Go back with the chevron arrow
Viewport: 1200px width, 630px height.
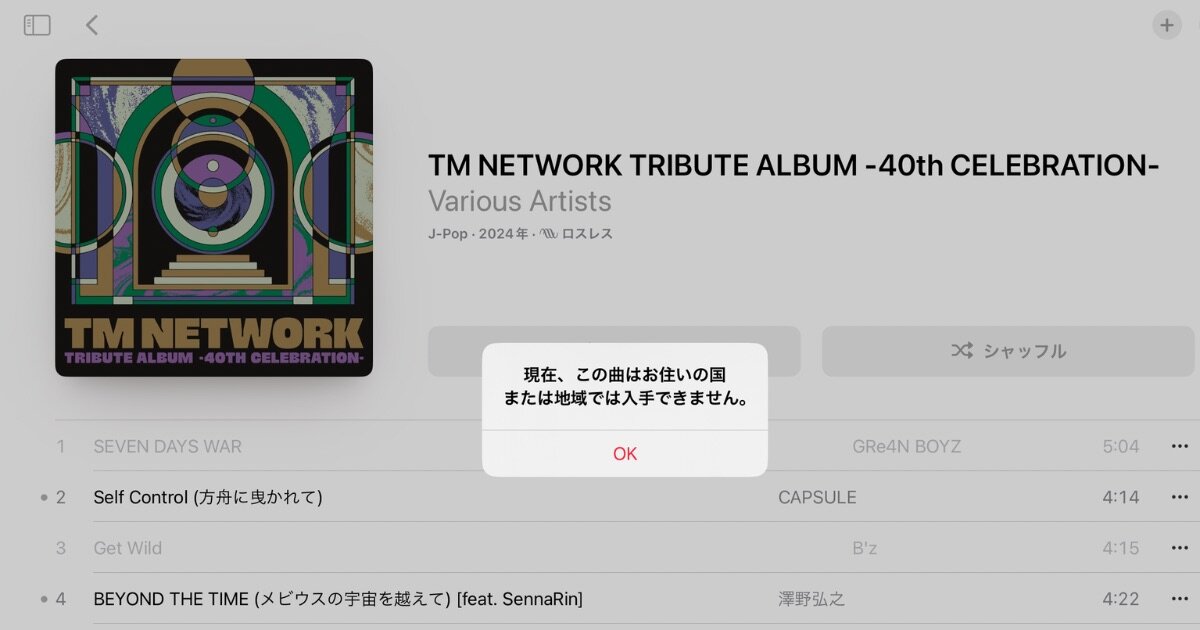92,25
